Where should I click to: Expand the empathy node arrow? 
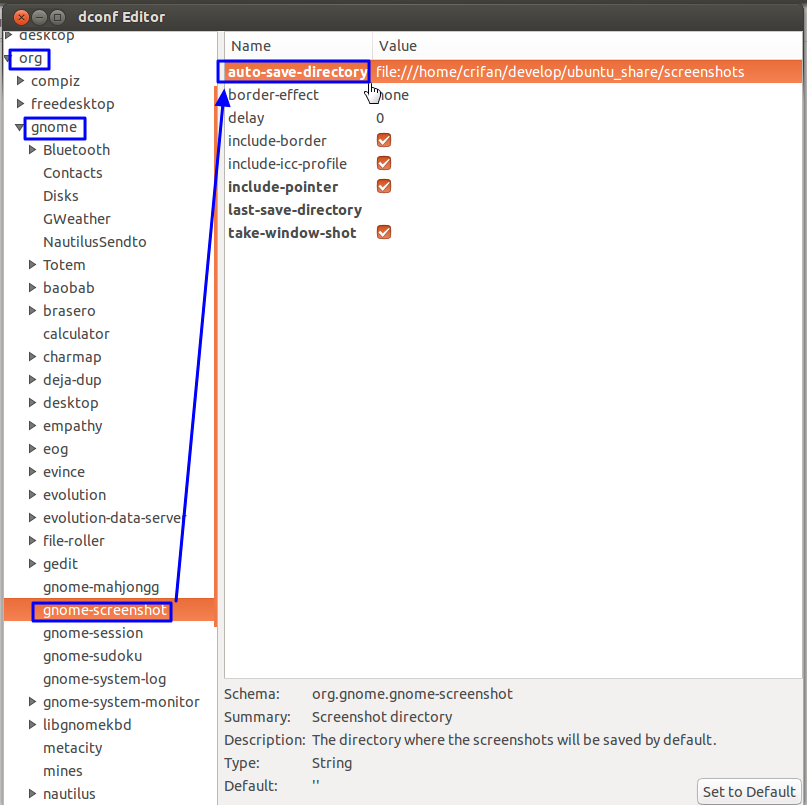click(x=32, y=425)
